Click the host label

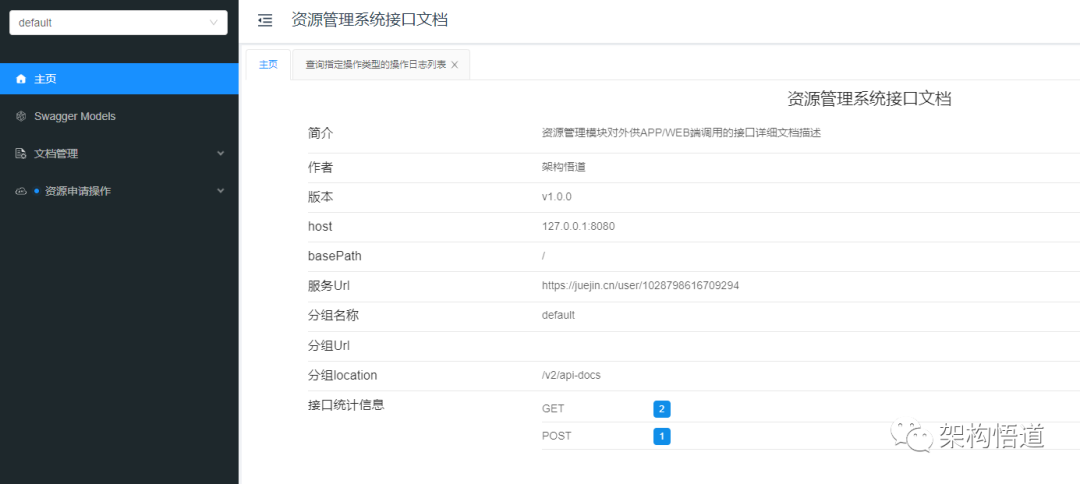tap(320, 226)
